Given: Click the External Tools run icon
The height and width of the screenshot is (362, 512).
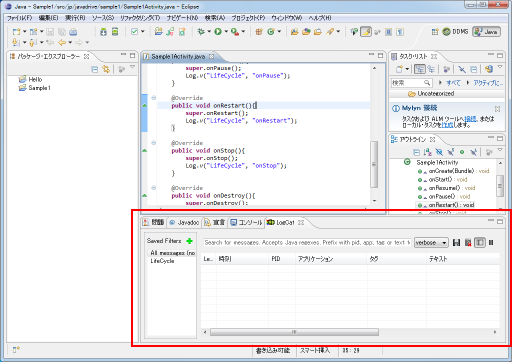Looking at the screenshot, I should click(235, 32).
